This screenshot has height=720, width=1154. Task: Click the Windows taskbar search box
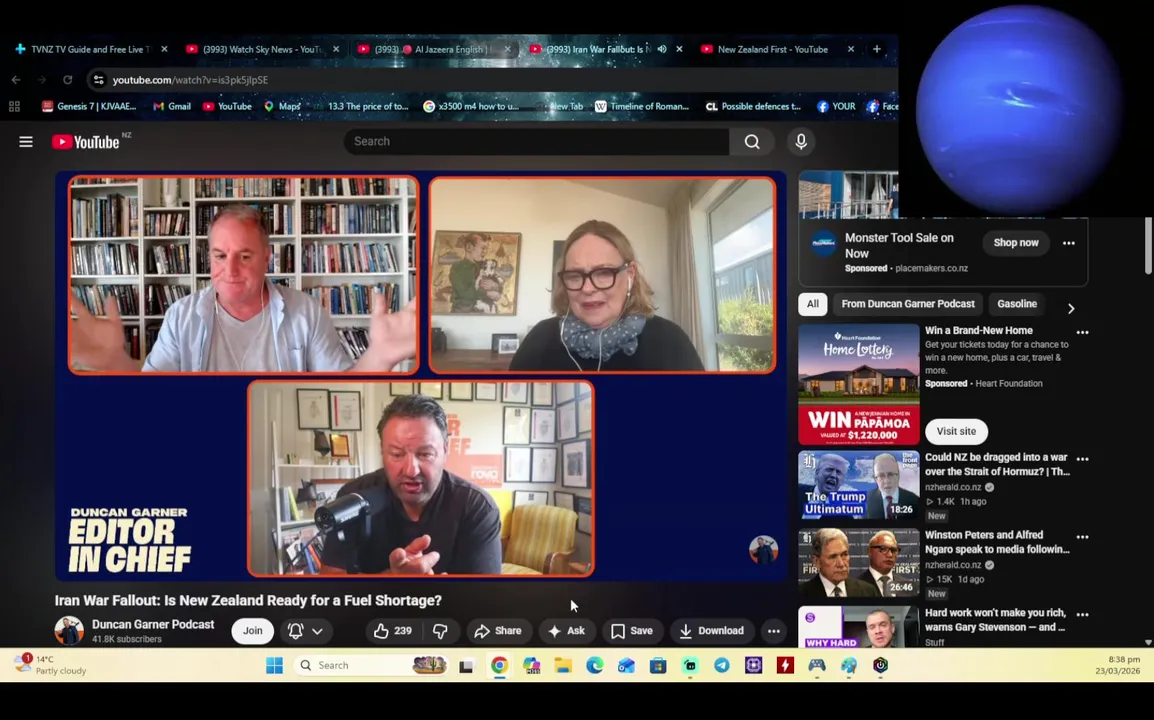click(x=370, y=666)
